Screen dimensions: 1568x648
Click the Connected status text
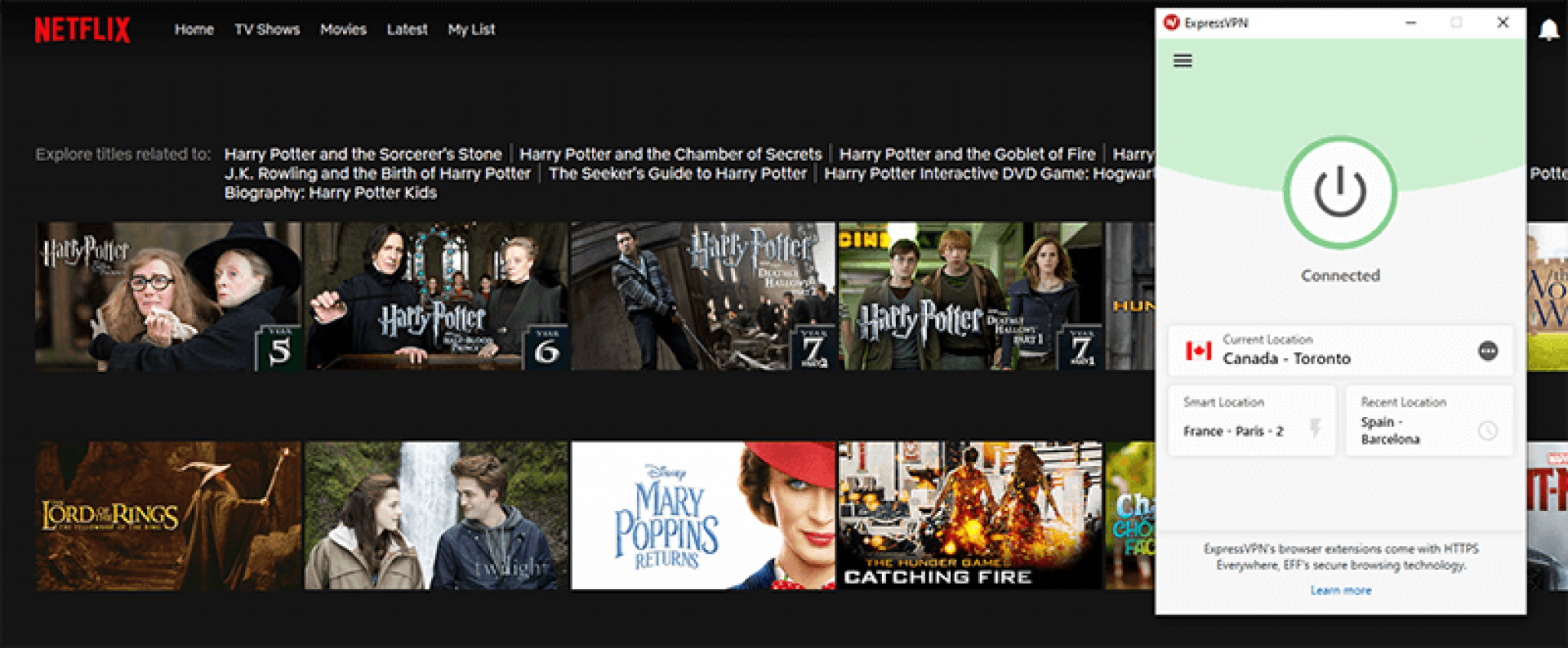1340,275
